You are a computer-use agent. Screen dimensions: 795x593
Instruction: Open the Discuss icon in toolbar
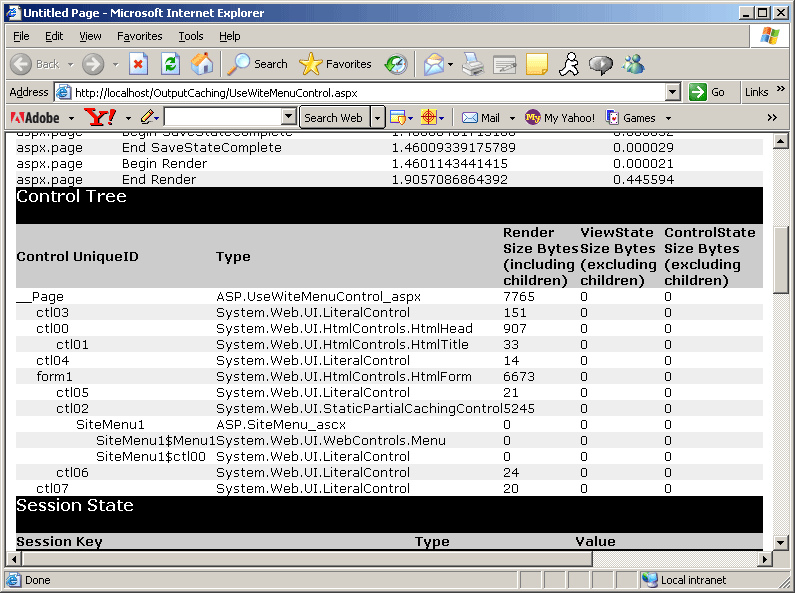(600, 64)
